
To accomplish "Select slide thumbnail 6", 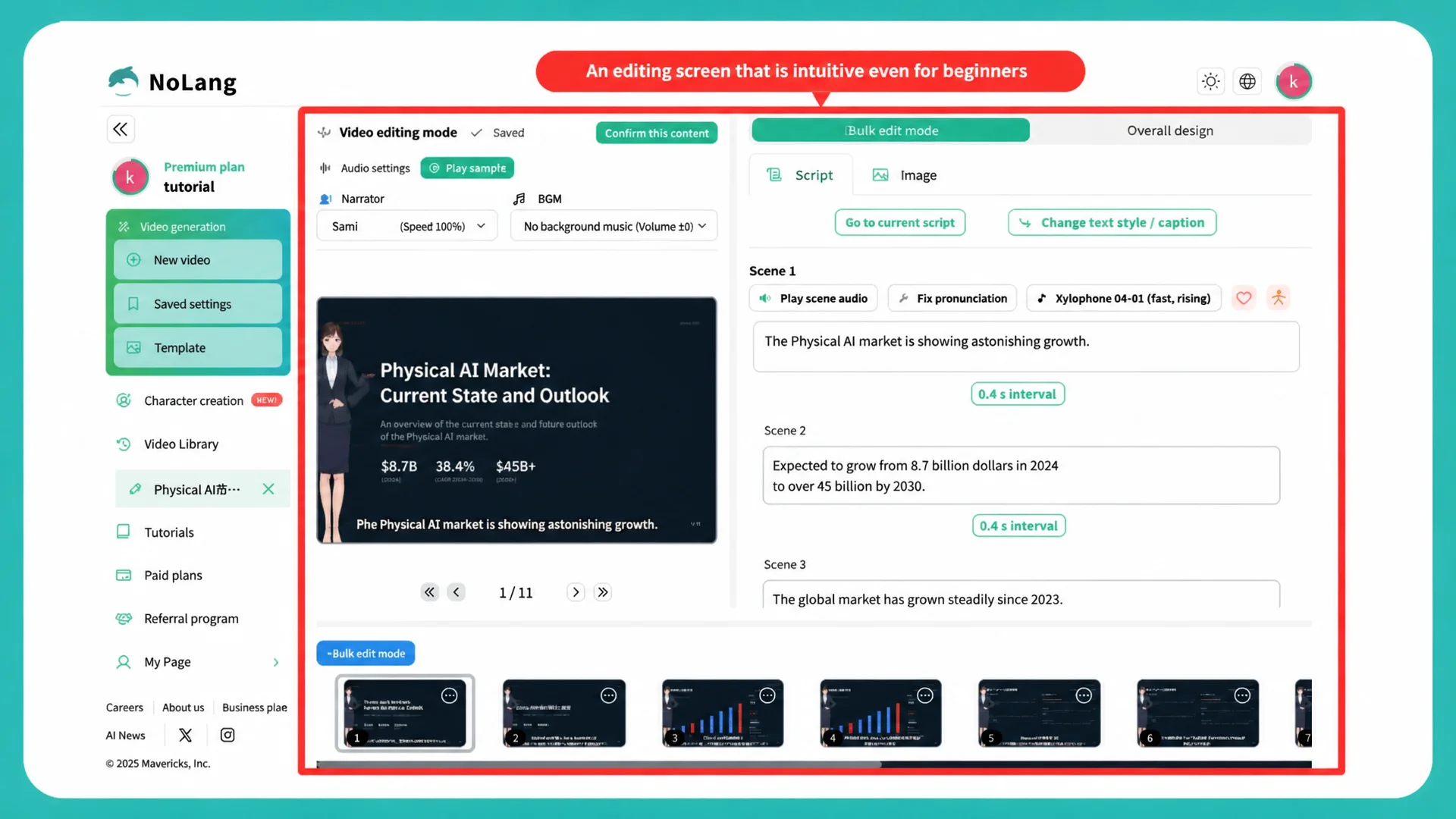I will tap(1198, 714).
